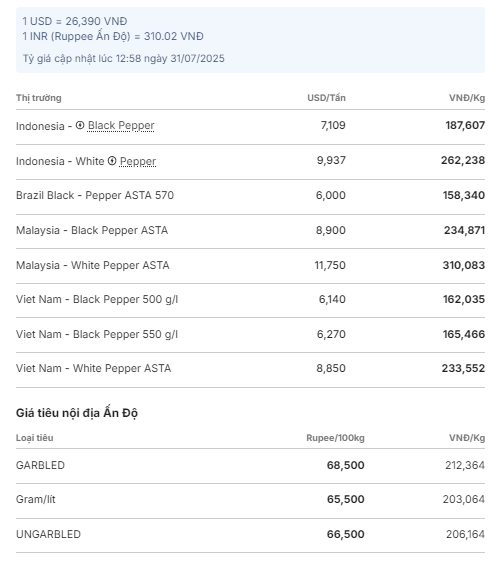Select Malaysia - White Pepper ASTA row
The image size is (496, 562).
pyautogui.click(x=250, y=265)
